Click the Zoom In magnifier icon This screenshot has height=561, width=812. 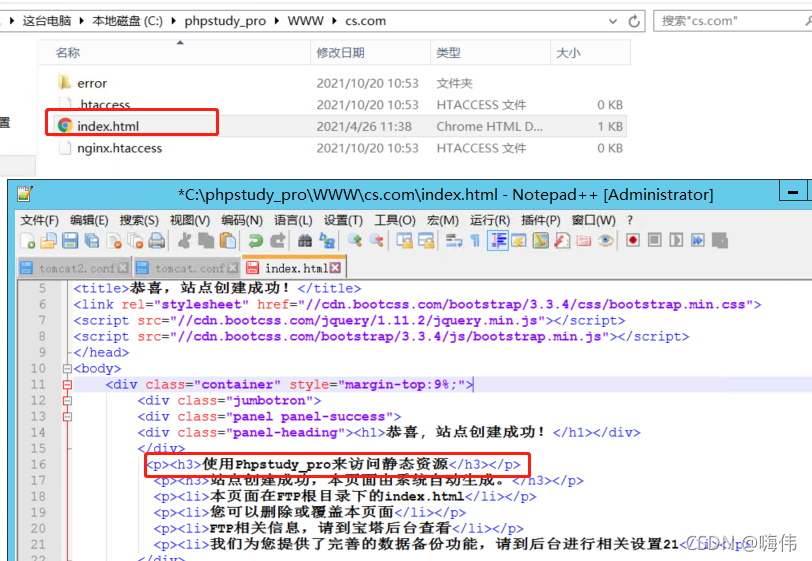point(355,240)
